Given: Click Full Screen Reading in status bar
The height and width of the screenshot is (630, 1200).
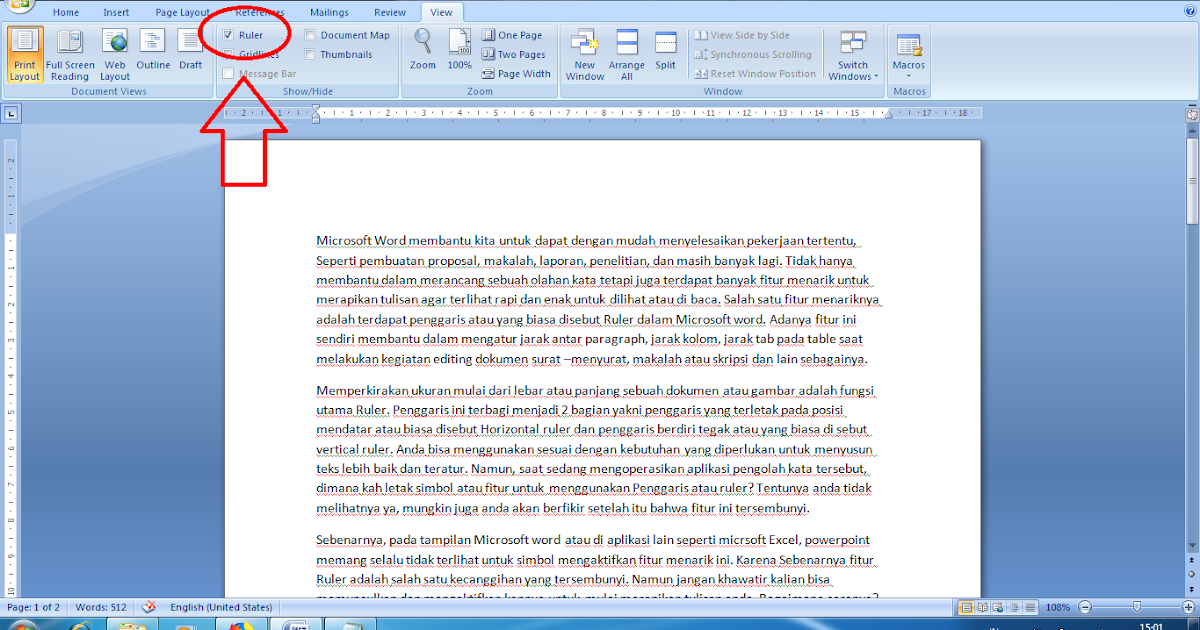Looking at the screenshot, I should 982,607.
